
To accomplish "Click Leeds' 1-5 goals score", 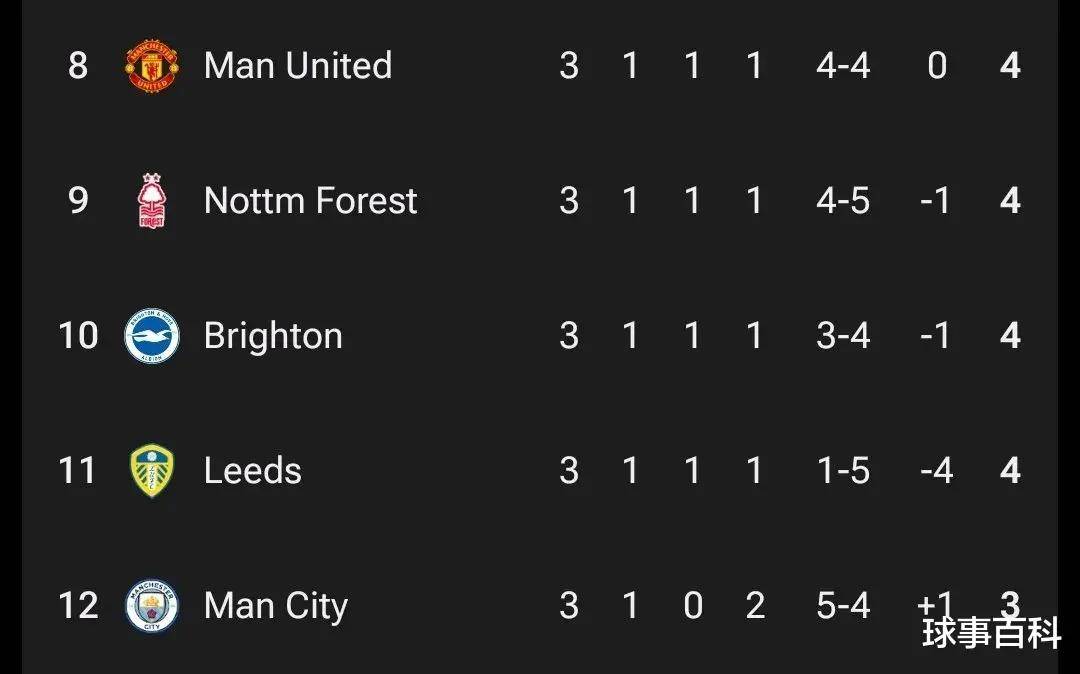I will [842, 471].
